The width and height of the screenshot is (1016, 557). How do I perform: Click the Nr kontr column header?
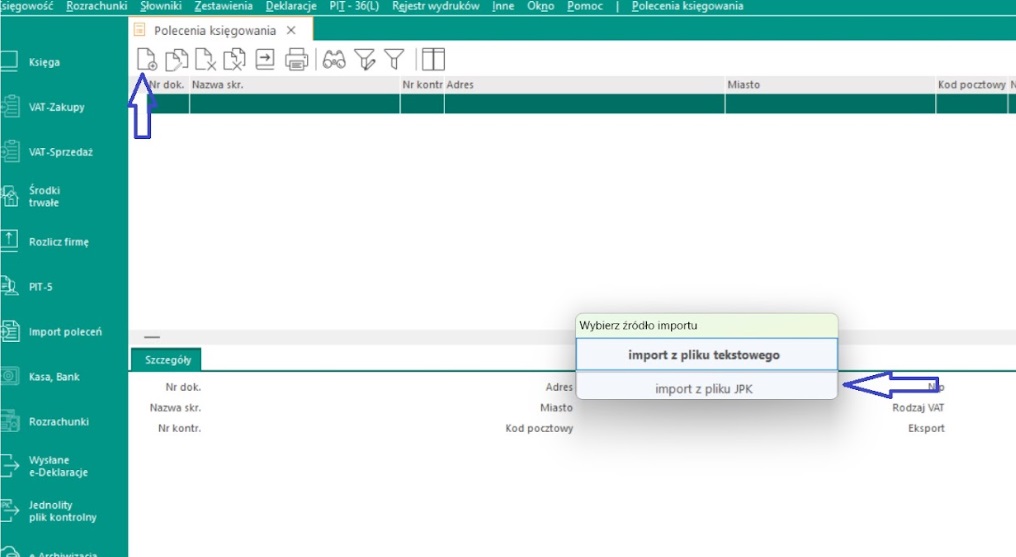pos(422,84)
